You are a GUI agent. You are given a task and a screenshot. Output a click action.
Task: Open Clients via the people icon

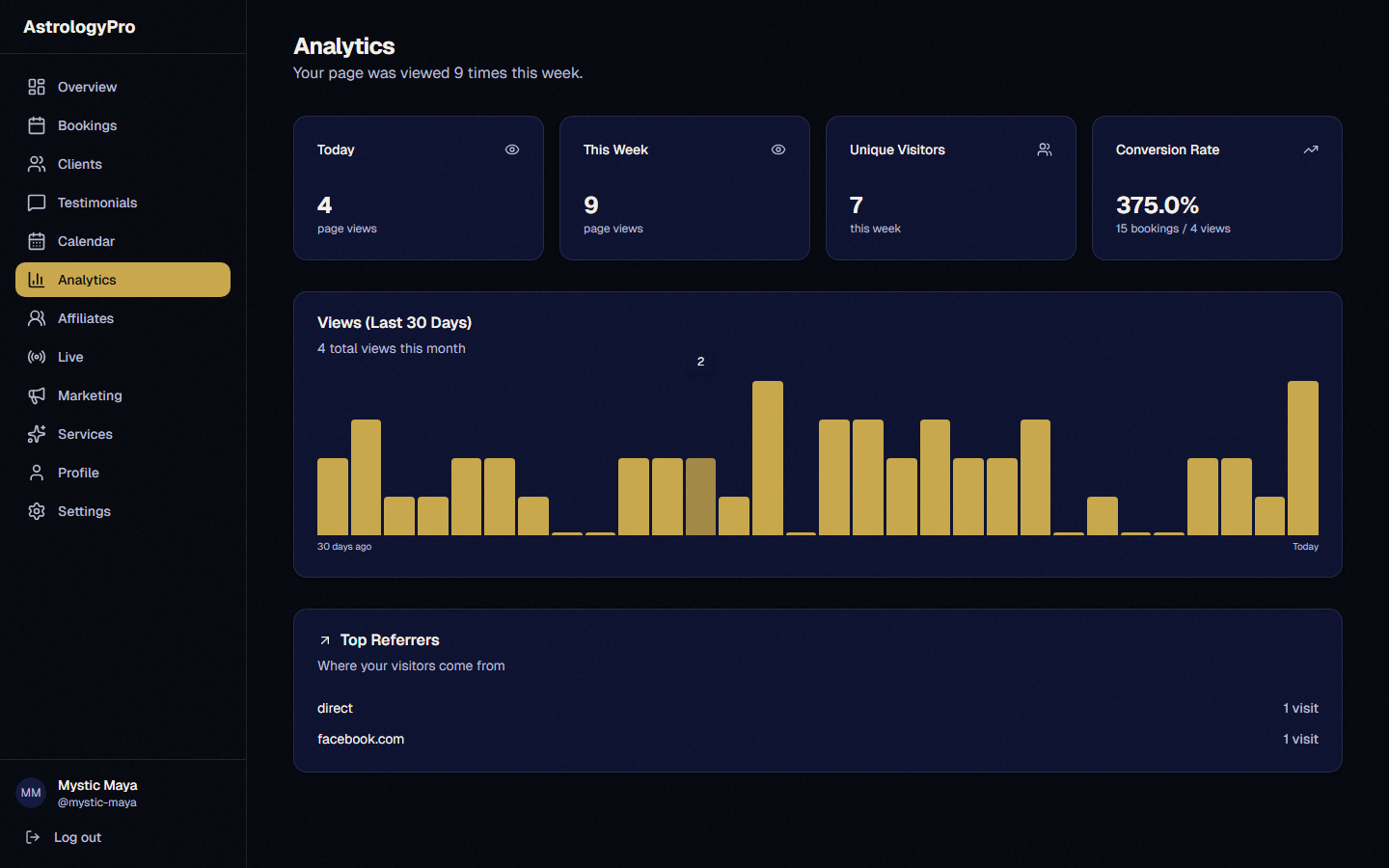click(37, 163)
